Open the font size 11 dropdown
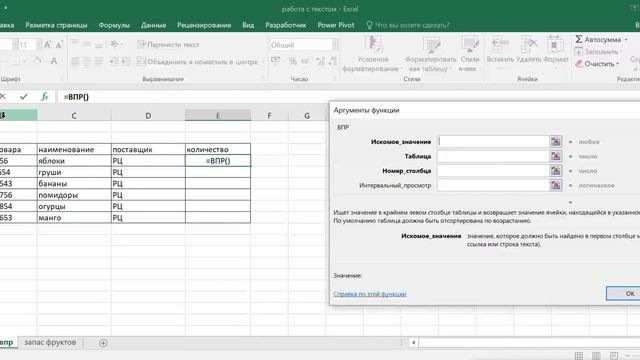Image resolution: width=640 pixels, height=360 pixels. tap(39, 45)
